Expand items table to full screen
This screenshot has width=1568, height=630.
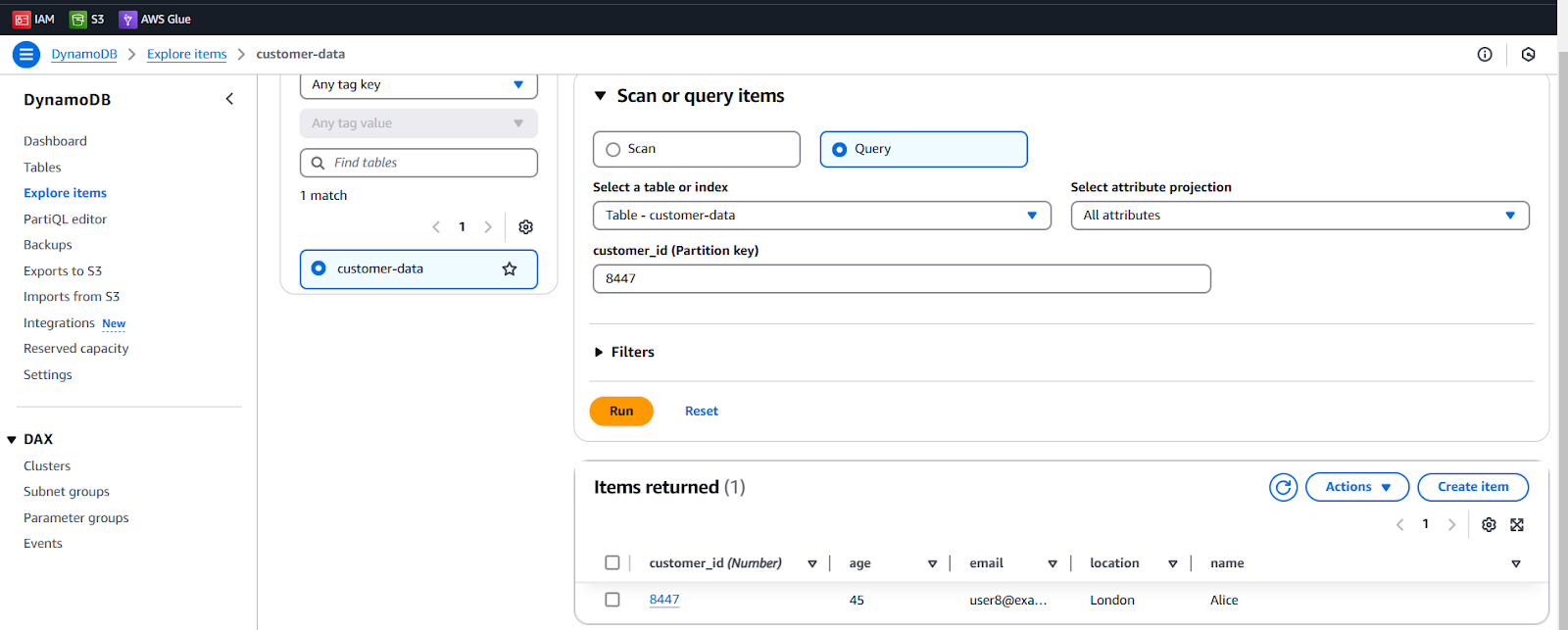coord(1517,525)
